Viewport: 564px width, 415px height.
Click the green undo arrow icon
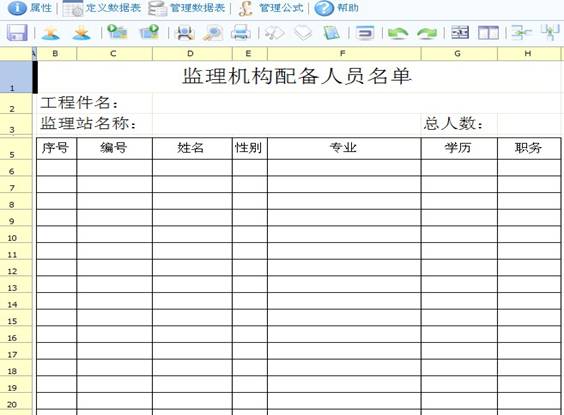(397, 33)
